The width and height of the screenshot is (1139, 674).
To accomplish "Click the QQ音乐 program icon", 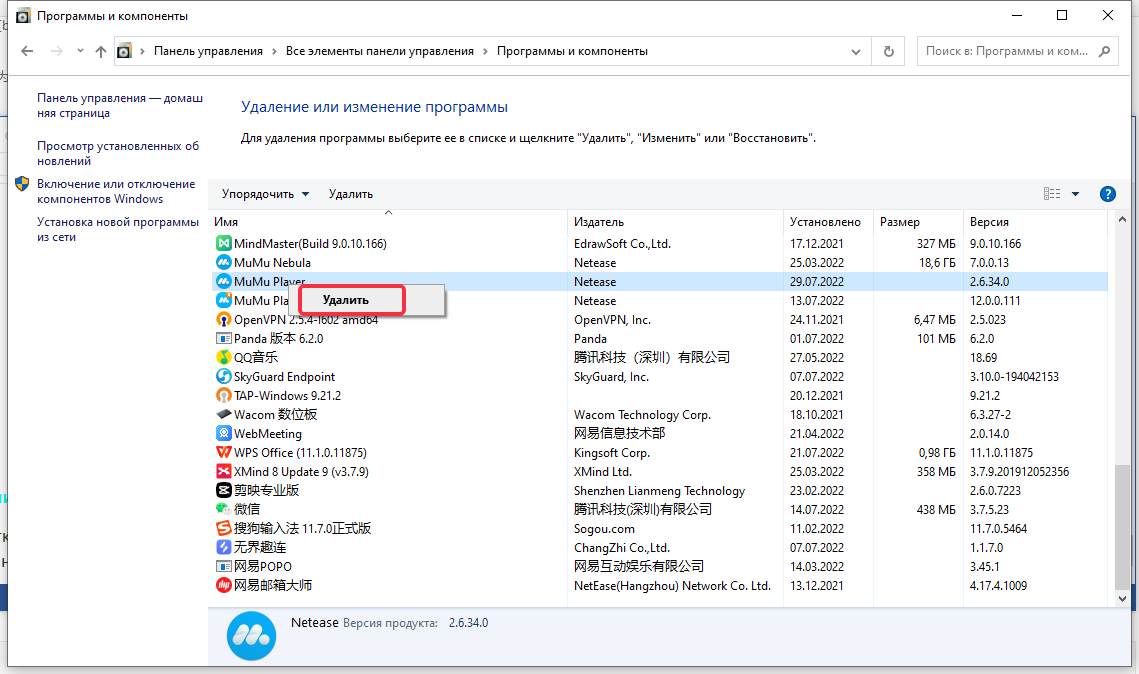I will coord(224,357).
